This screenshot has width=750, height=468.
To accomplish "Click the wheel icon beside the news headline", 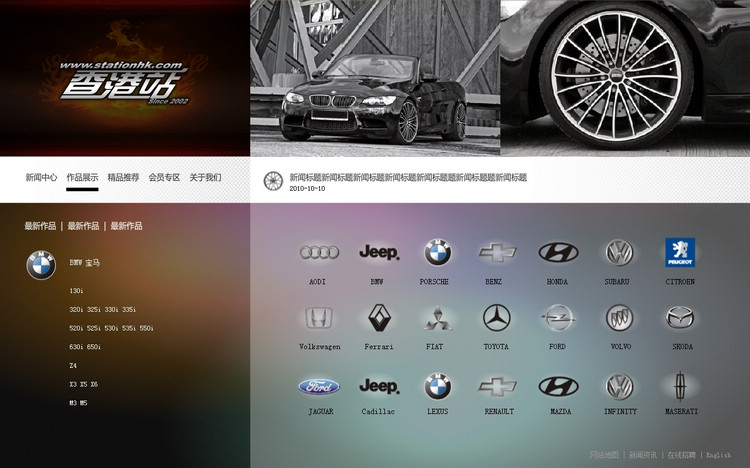I will point(273,181).
